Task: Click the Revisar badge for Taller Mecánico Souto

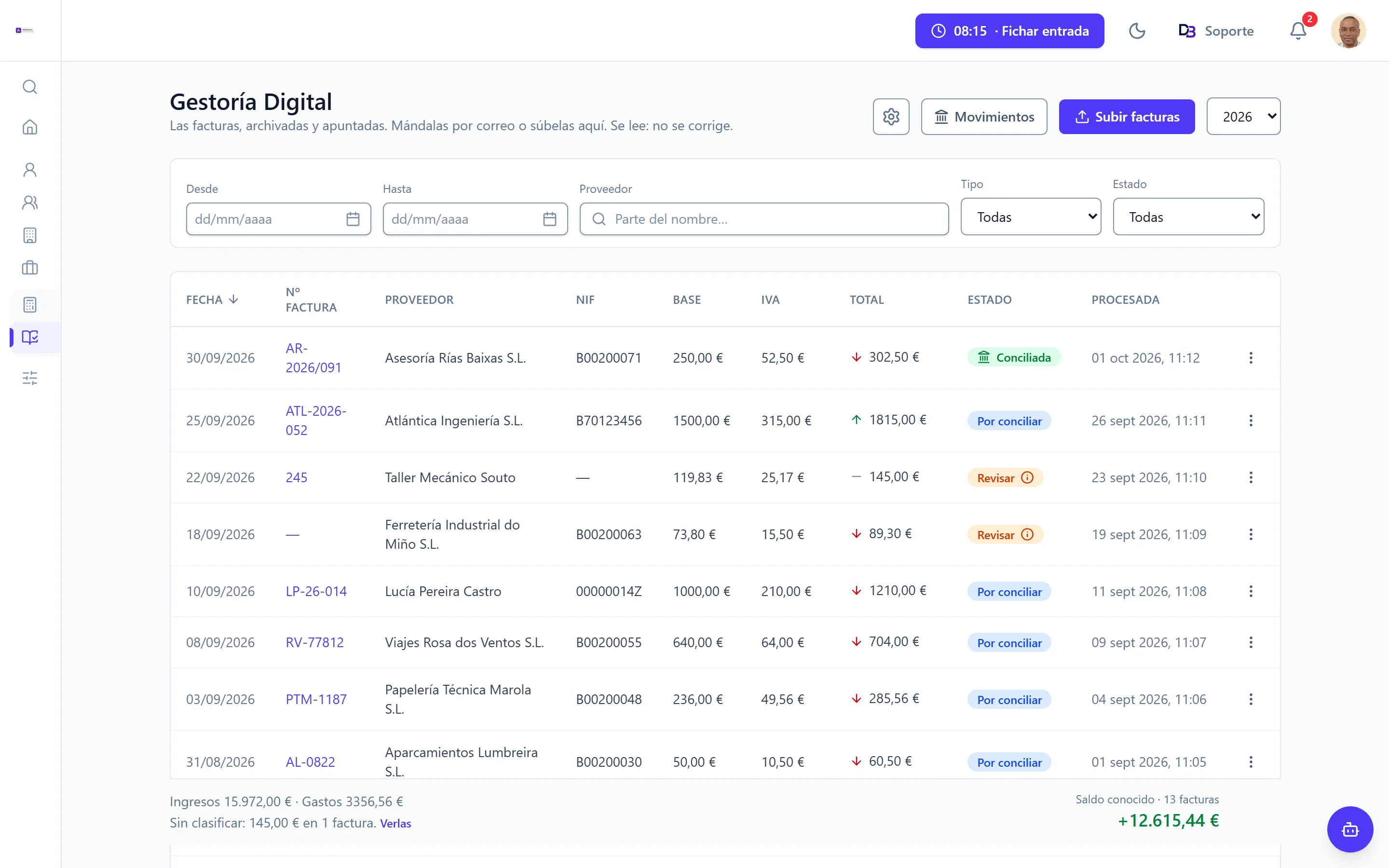Action: (1005, 477)
